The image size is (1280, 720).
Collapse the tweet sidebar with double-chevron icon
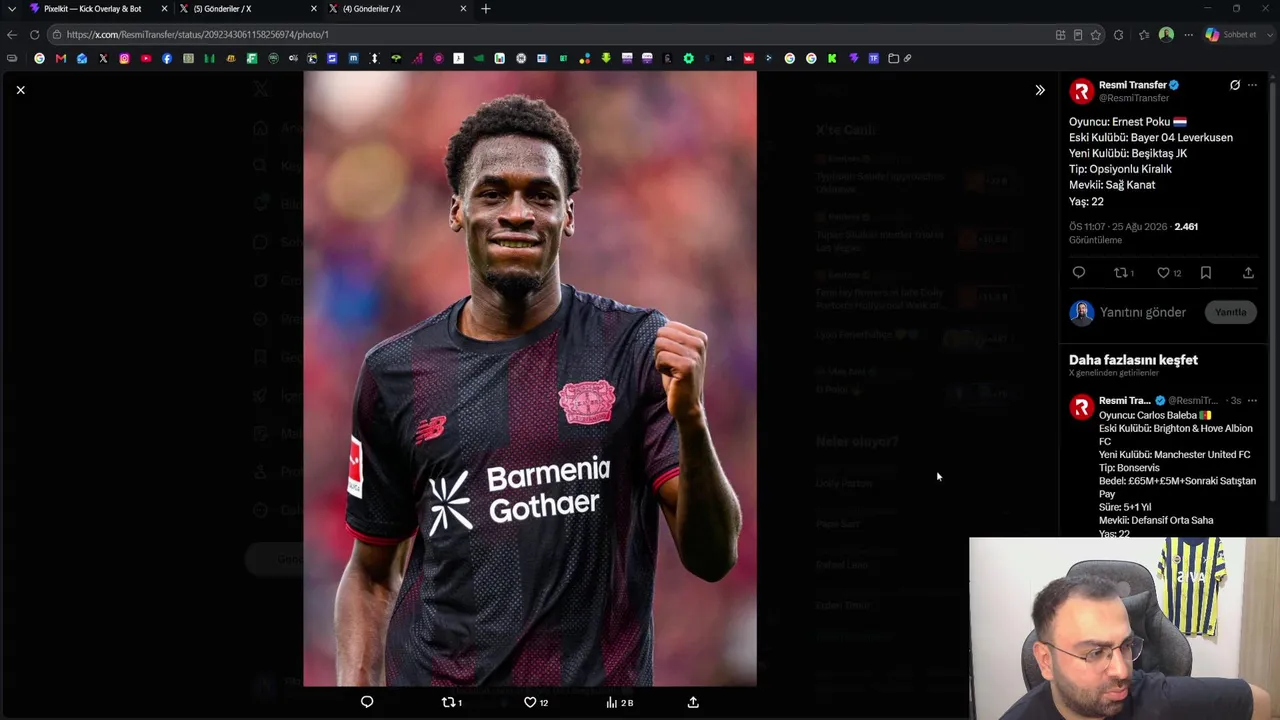pyautogui.click(x=1040, y=90)
